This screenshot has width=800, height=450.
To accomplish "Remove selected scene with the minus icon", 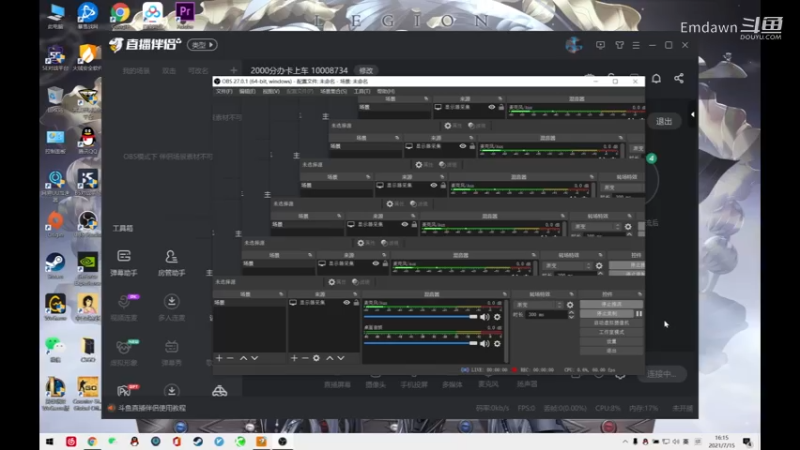I will click(x=230, y=358).
